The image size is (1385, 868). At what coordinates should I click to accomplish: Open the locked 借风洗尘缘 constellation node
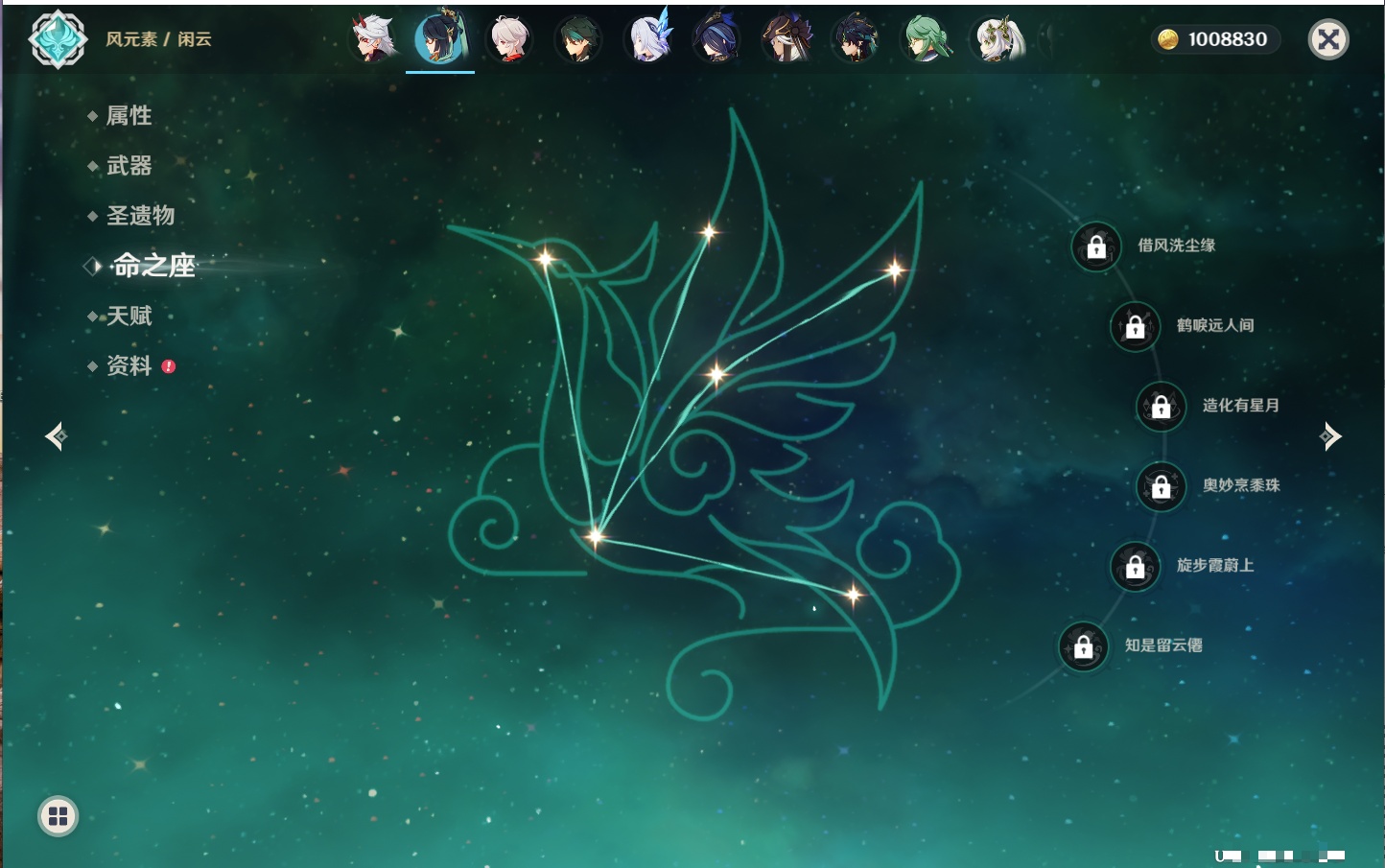click(1096, 246)
